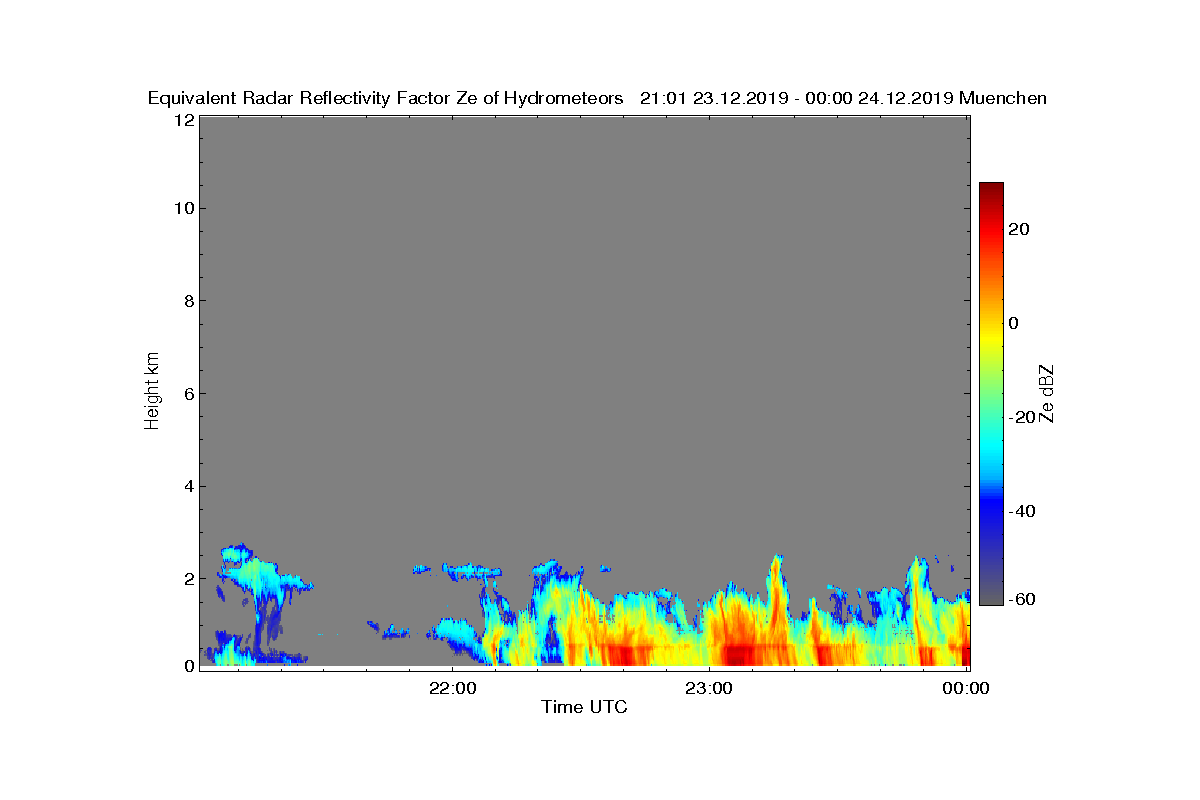Click the 00:00 time axis label
This screenshot has height=800, width=1200.
(x=966, y=688)
